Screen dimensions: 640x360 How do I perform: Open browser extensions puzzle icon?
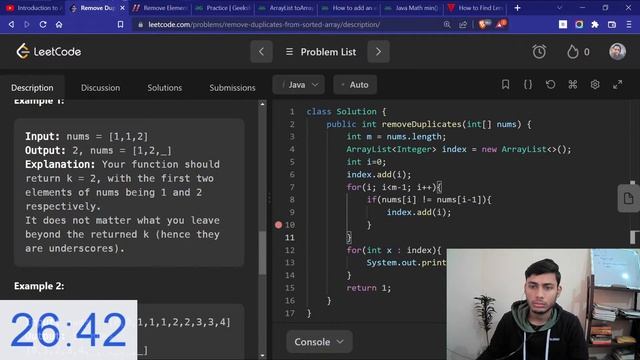point(595,24)
